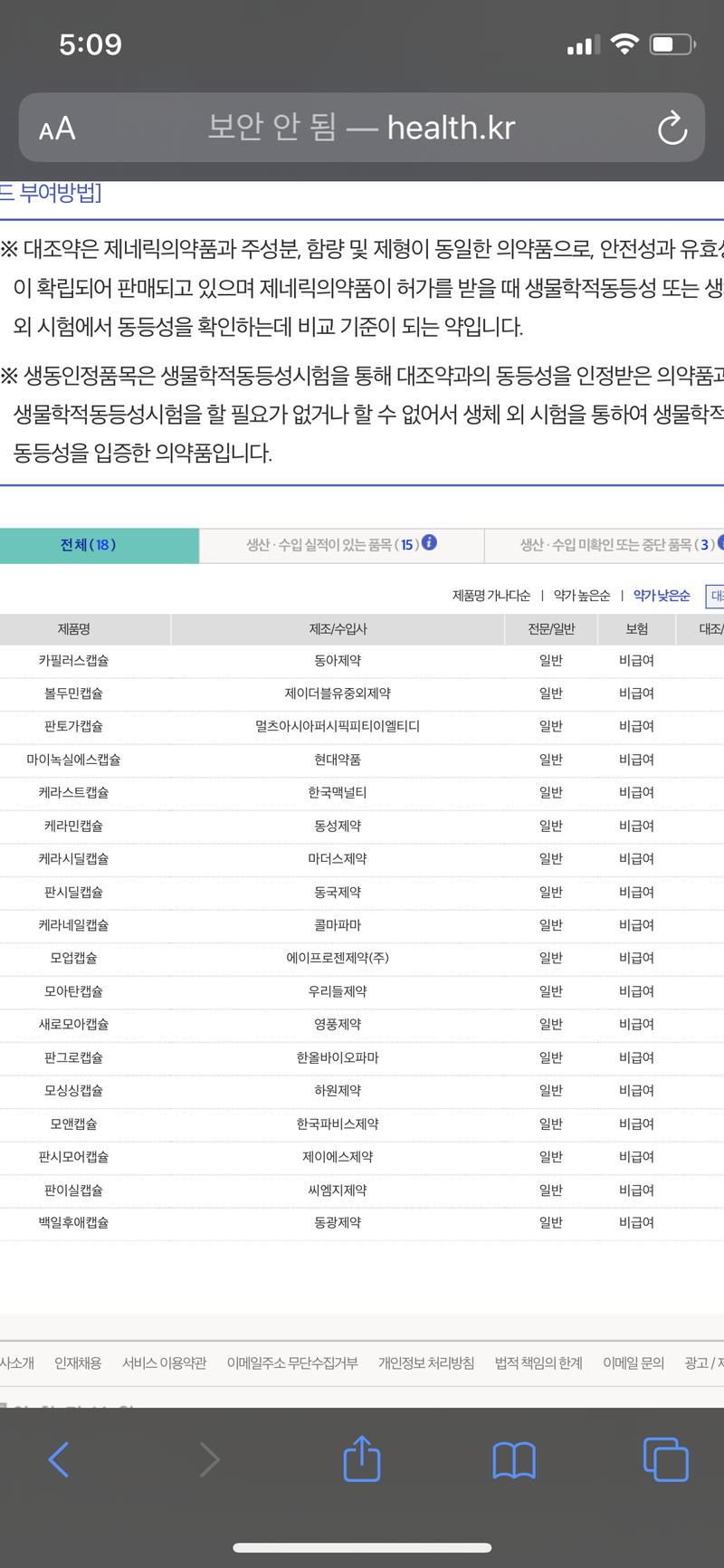Select manufacturer 우리들제약
The height and width of the screenshot is (1568, 724).
coord(338,991)
